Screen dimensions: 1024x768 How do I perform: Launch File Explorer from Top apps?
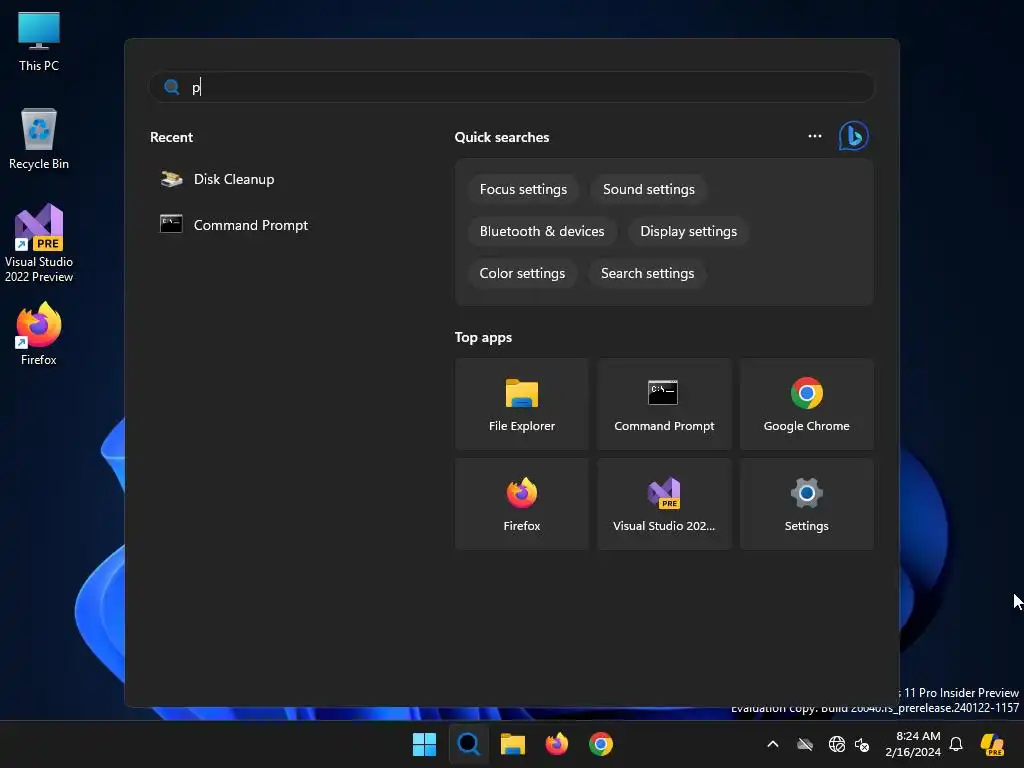click(522, 404)
